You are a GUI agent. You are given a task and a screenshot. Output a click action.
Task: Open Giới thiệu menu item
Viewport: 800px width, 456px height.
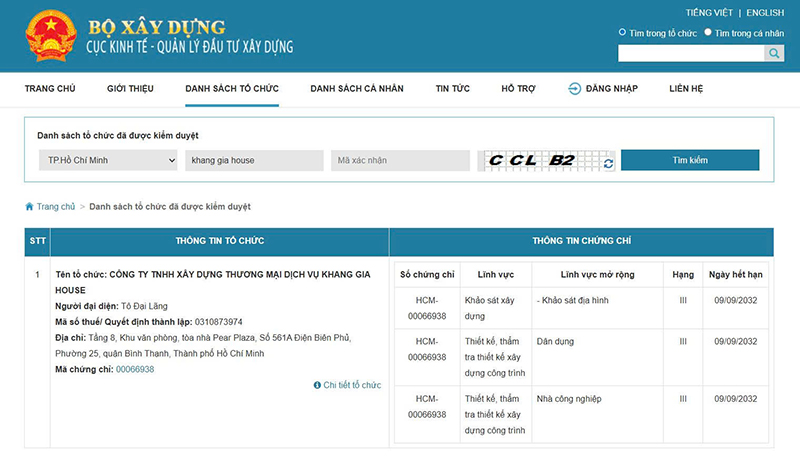click(x=130, y=89)
